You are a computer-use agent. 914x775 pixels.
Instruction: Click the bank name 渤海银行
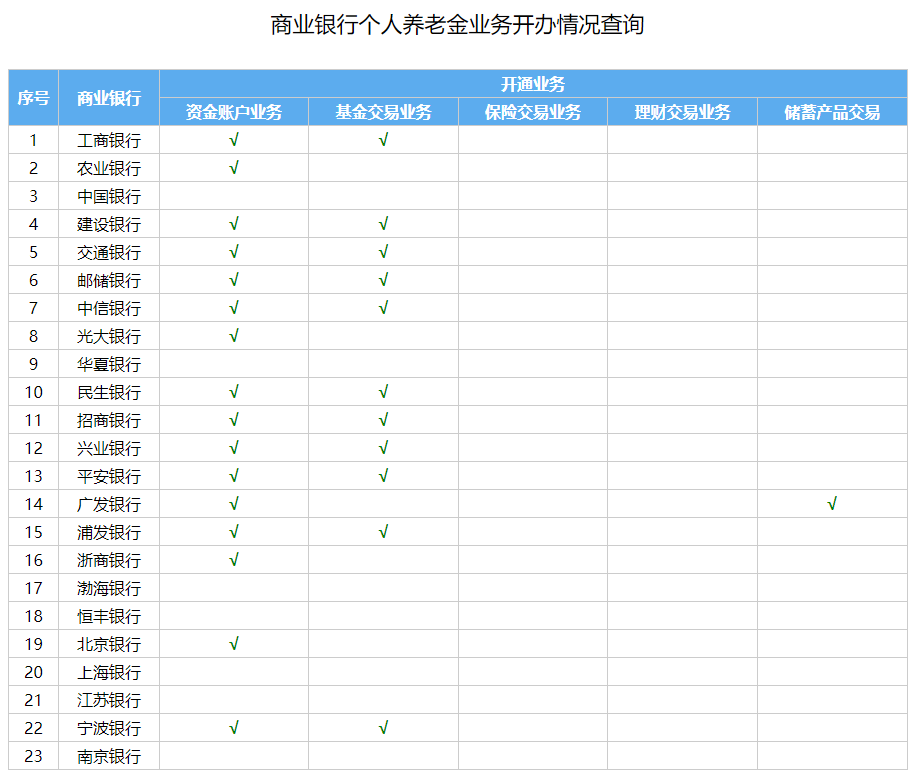(109, 588)
